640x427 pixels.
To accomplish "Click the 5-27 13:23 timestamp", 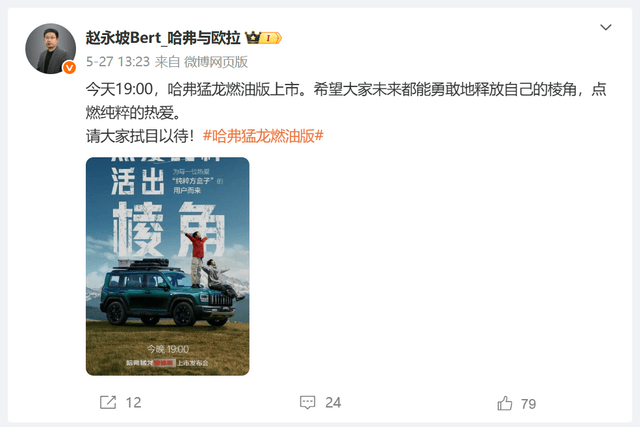I will tap(118, 62).
